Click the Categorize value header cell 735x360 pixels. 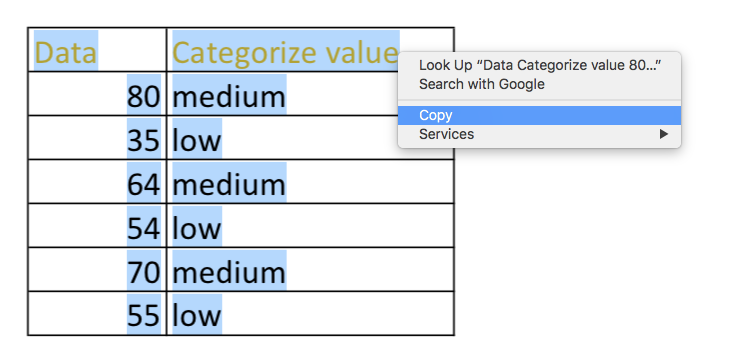(310, 50)
